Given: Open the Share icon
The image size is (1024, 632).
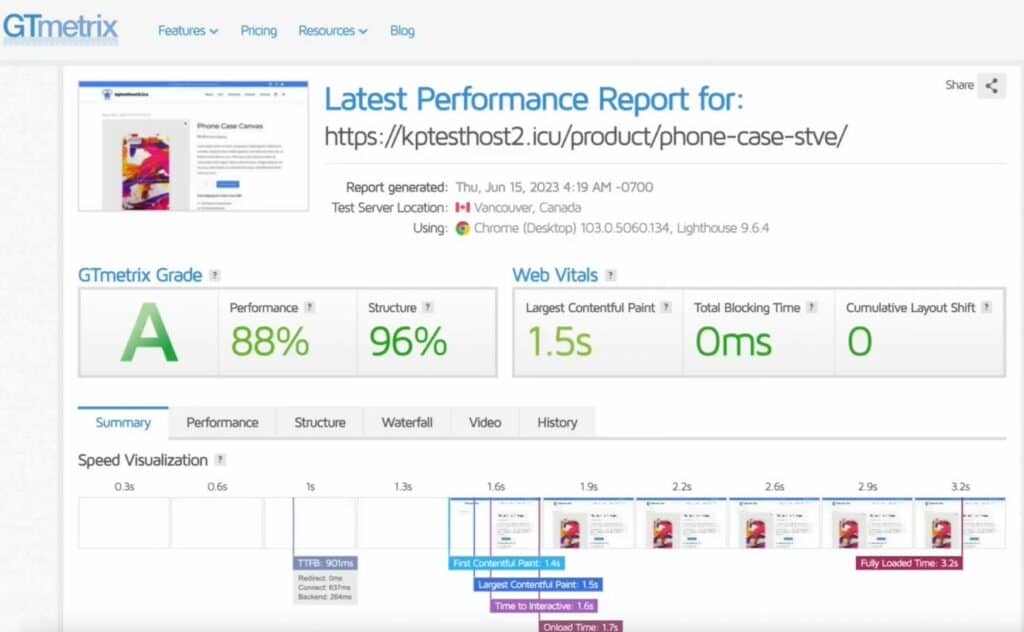Looking at the screenshot, I should pyautogui.click(x=991, y=86).
